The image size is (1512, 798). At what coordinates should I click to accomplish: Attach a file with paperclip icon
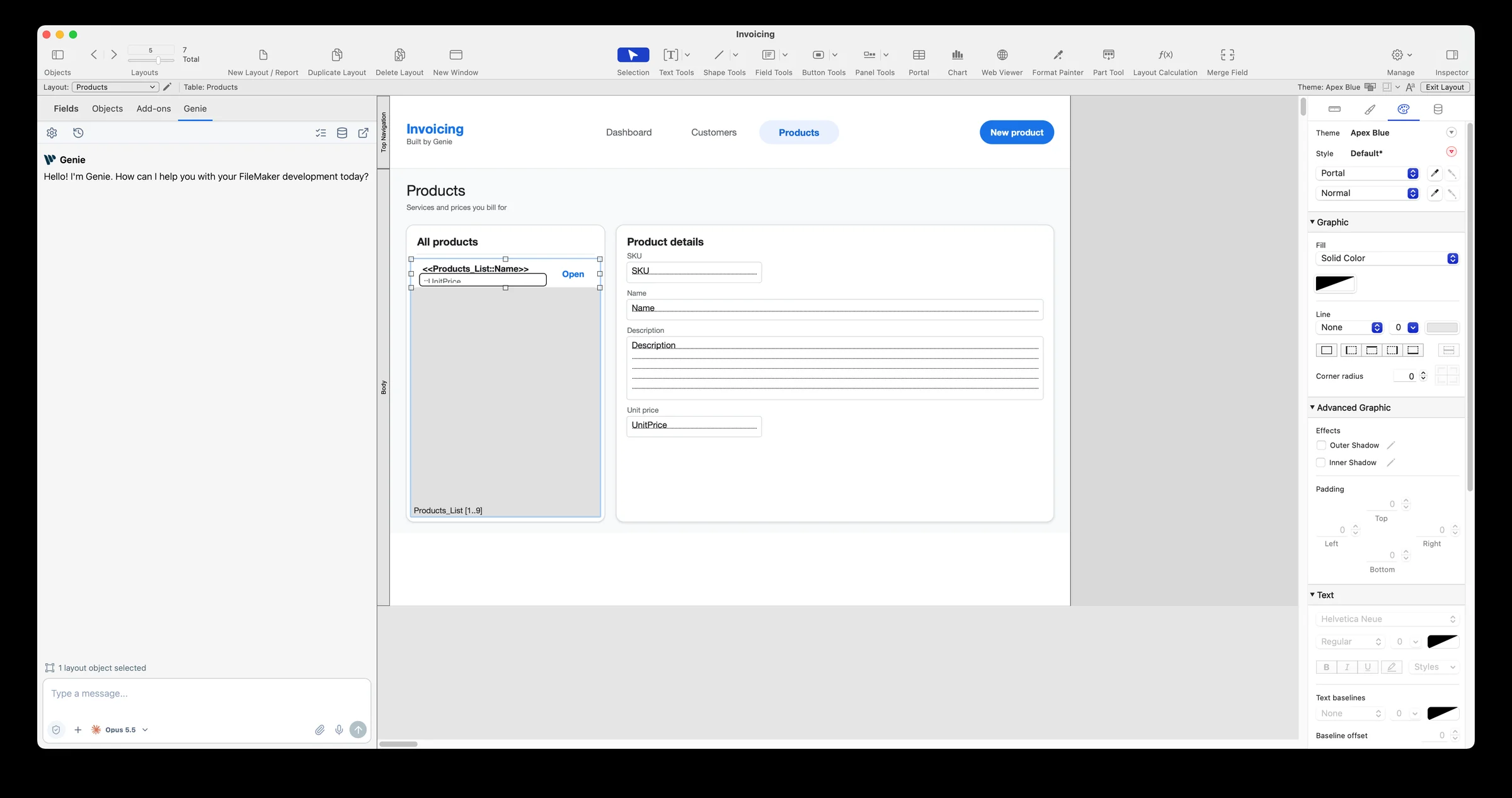pos(319,729)
